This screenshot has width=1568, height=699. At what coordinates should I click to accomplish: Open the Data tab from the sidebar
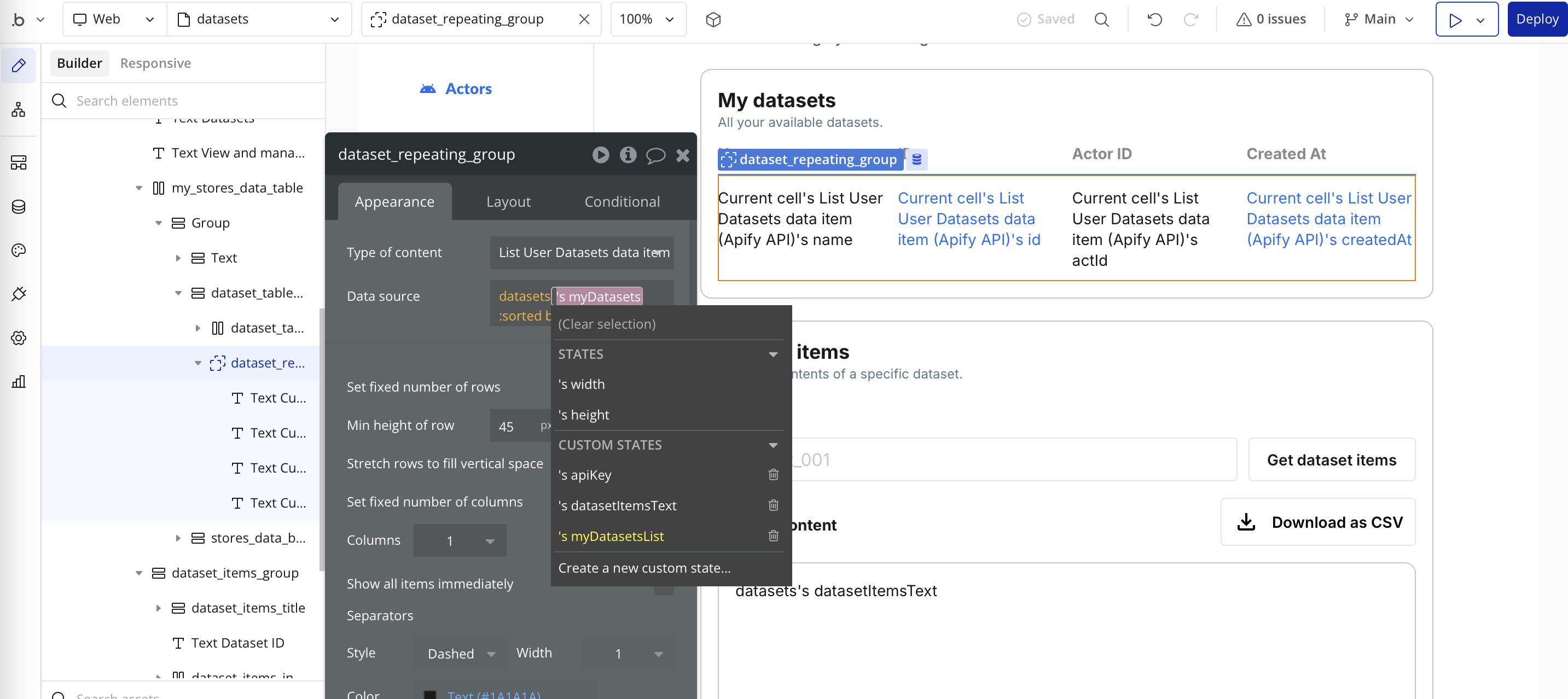point(18,206)
